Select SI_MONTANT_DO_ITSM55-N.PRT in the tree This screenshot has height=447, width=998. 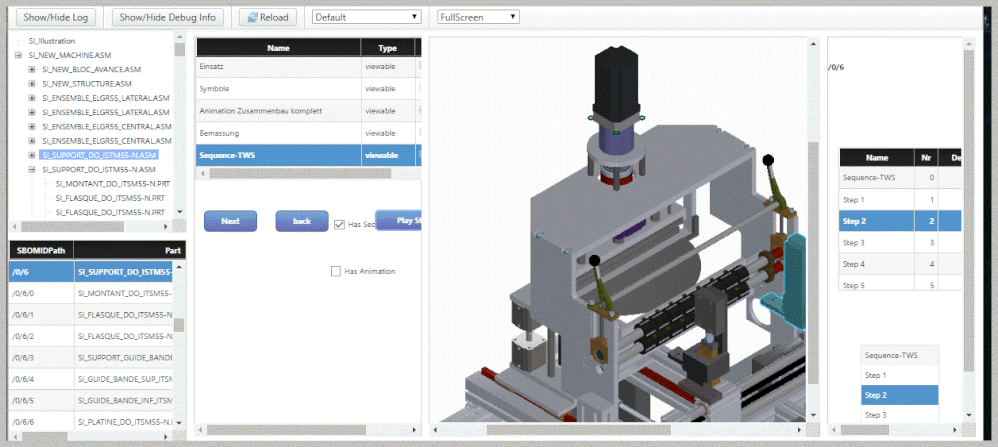[113, 183]
